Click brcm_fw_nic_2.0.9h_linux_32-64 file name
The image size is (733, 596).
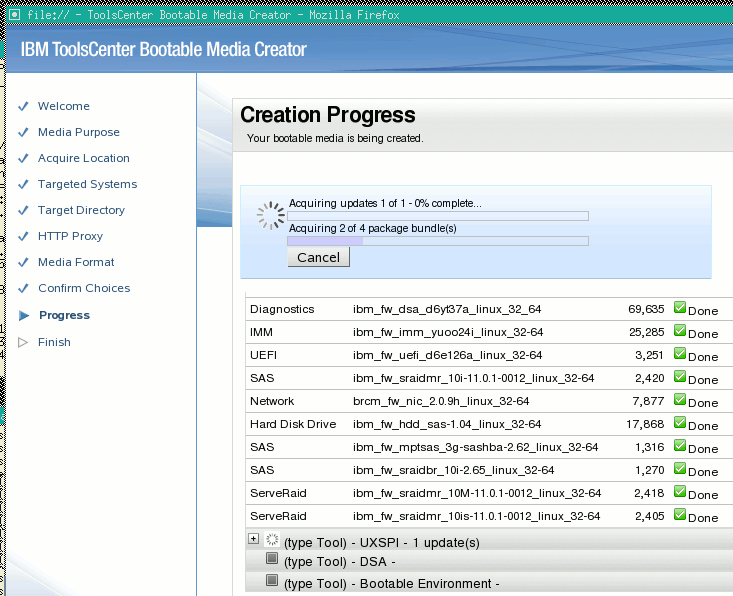click(441, 401)
